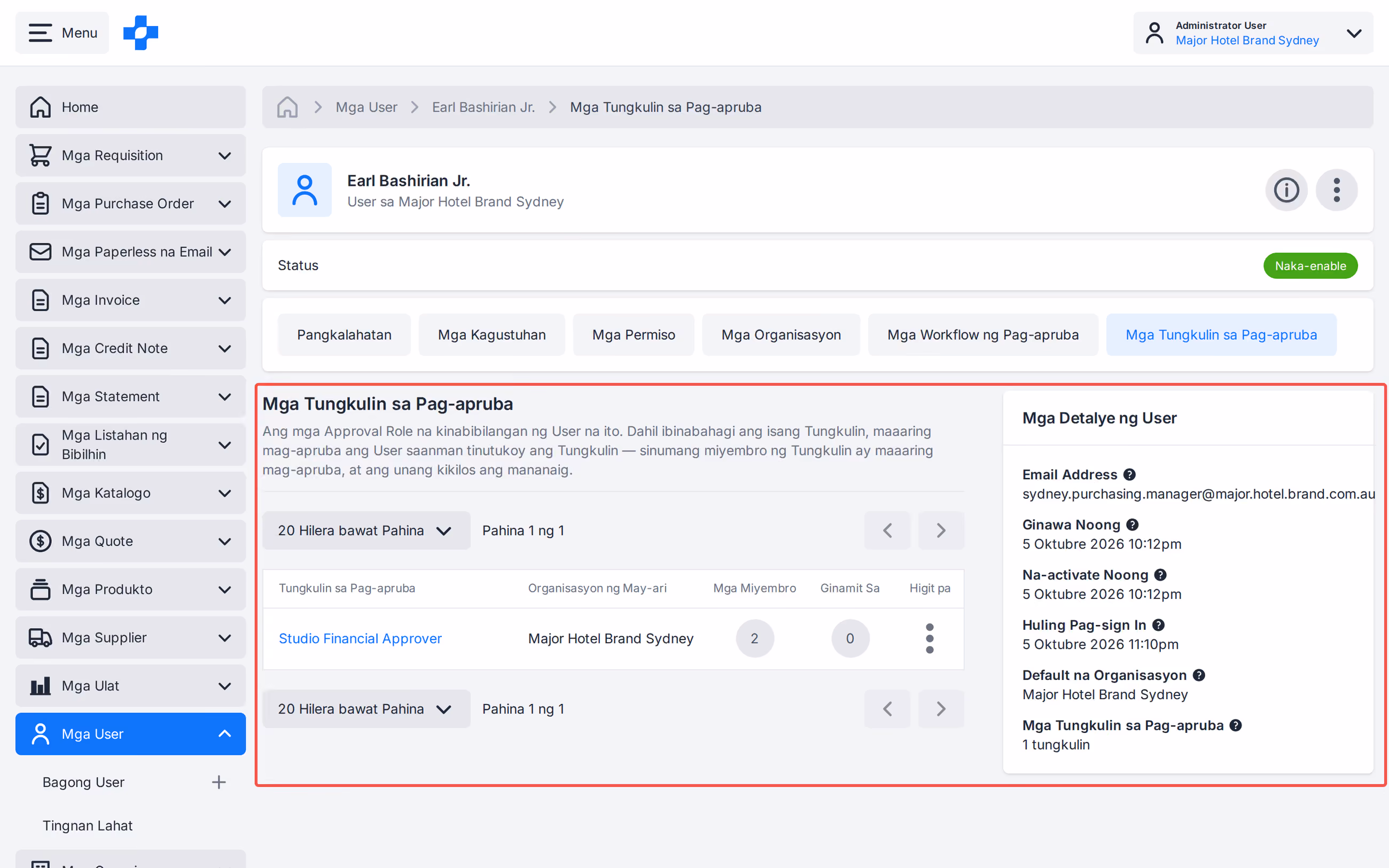Click the help icon next to Na-activate Noong
The height and width of the screenshot is (868, 1389).
(x=1160, y=575)
